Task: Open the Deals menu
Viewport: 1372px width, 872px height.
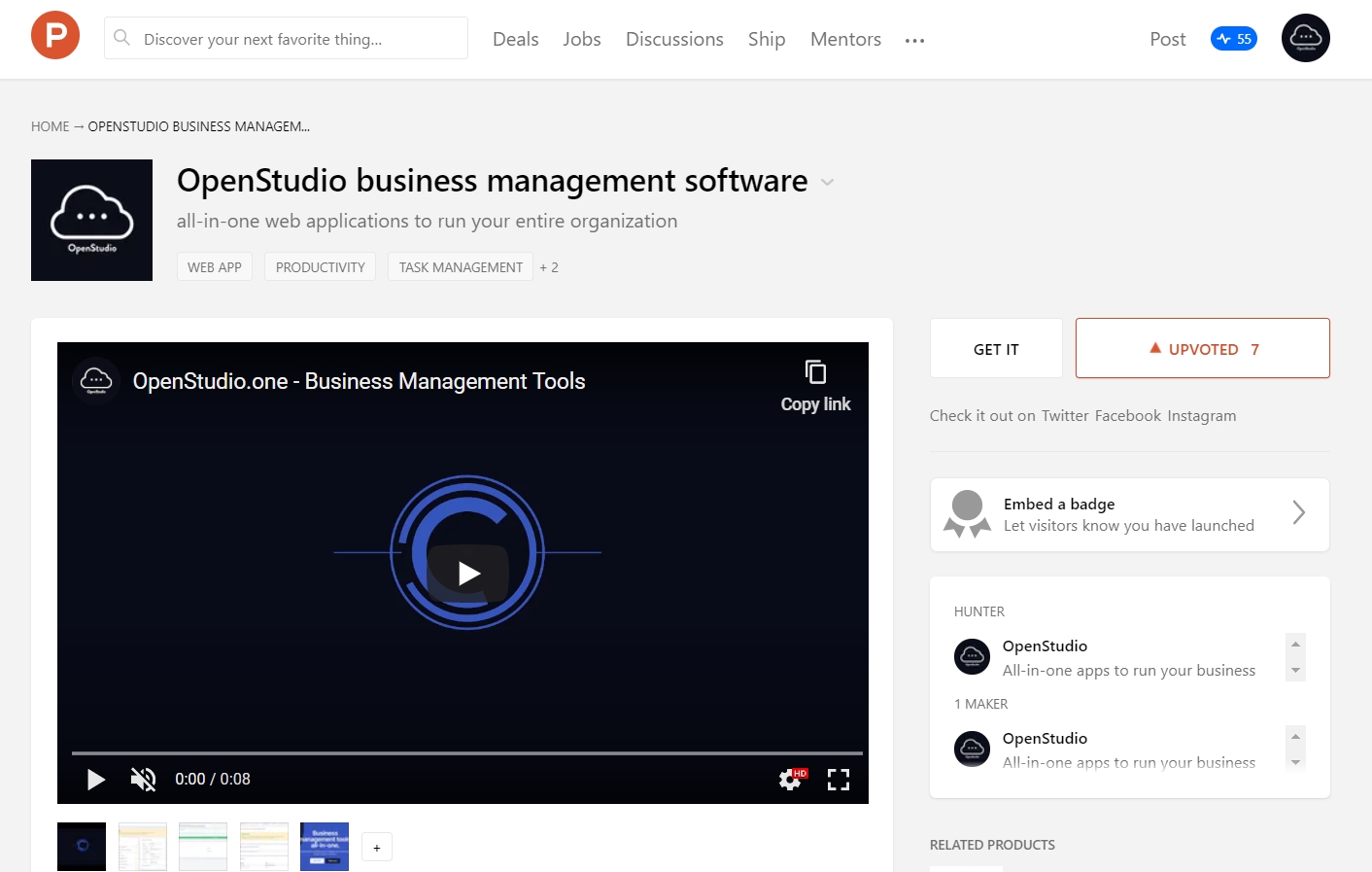Action: click(515, 39)
